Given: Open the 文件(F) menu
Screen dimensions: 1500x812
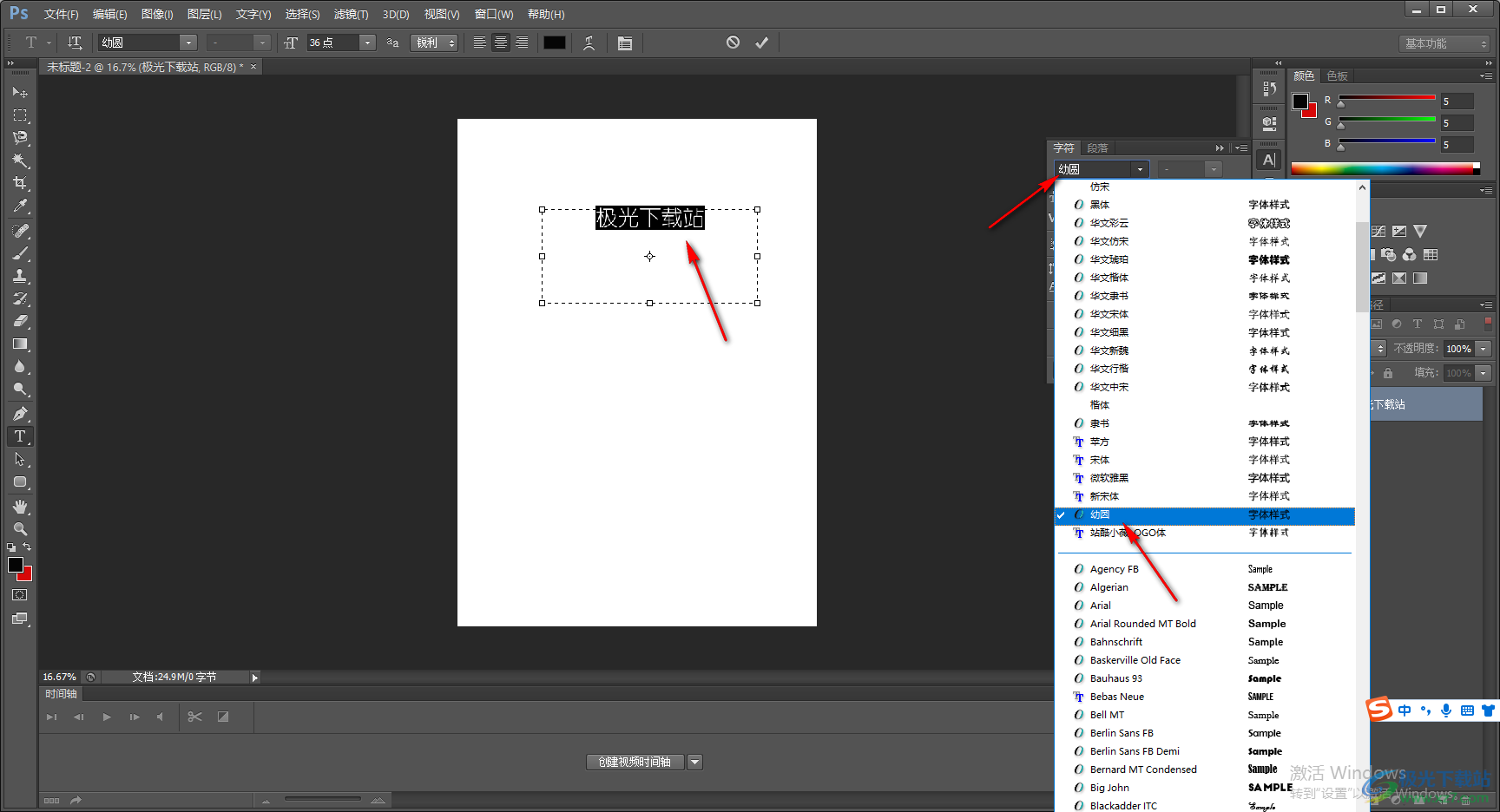Looking at the screenshot, I should click(61, 14).
